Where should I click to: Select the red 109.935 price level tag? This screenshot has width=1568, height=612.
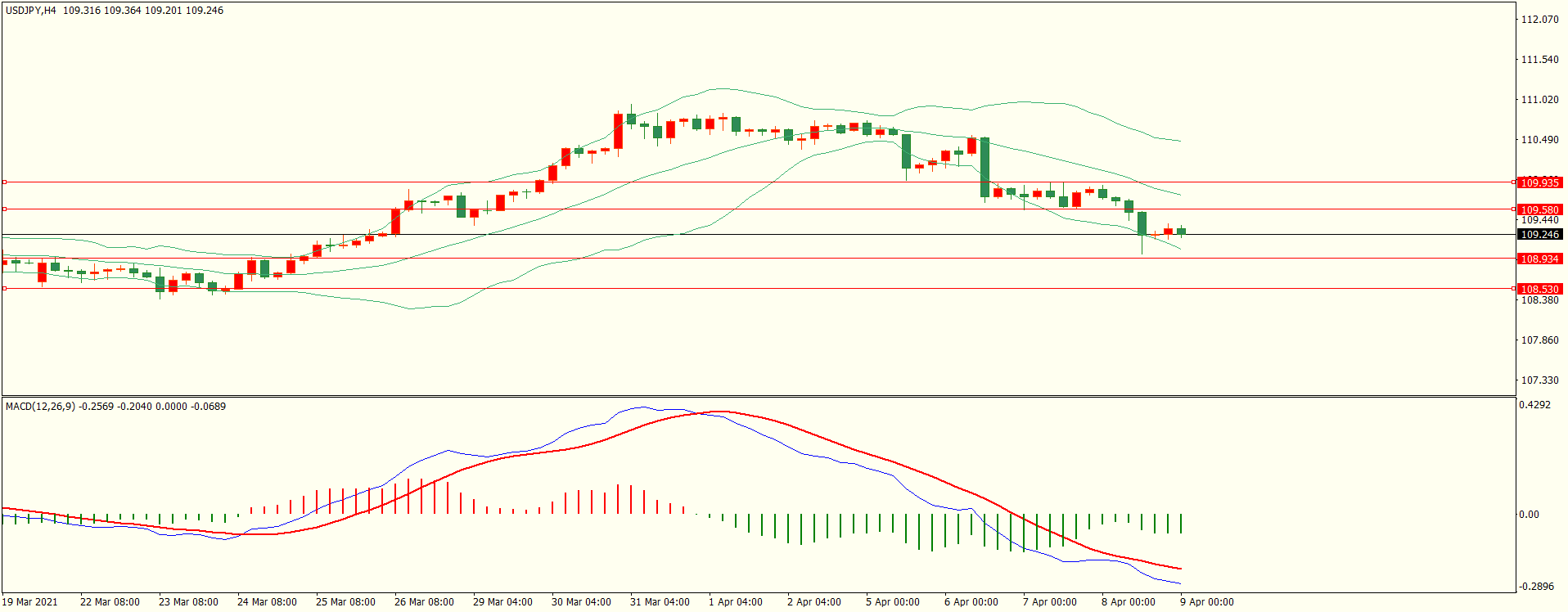(x=1539, y=182)
